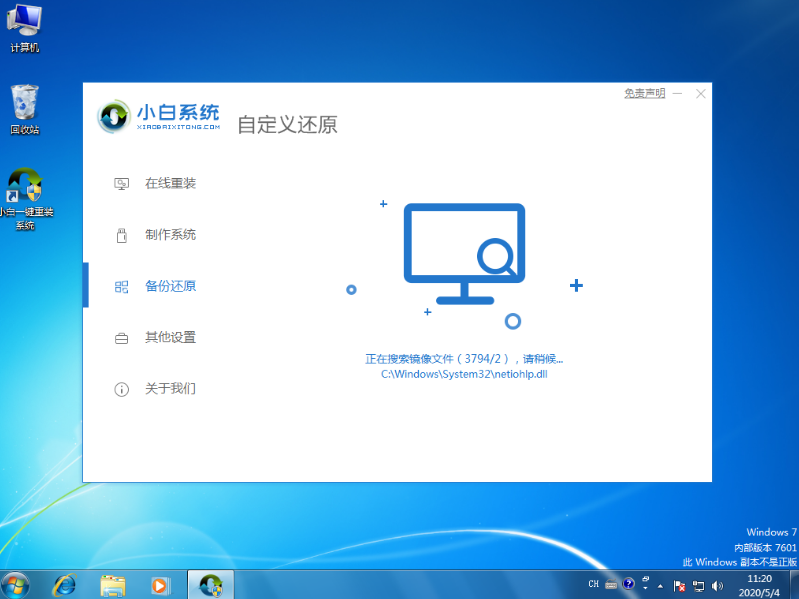This screenshot has height=599, width=799.
Task: Click the 小白 app taskbar button
Action: (210, 584)
